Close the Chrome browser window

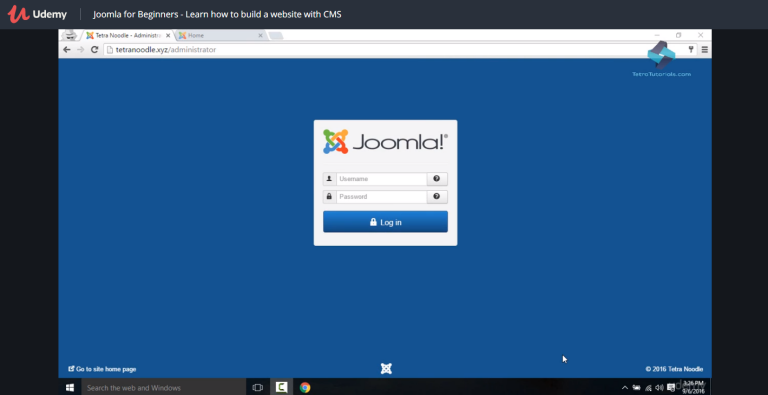(700, 35)
